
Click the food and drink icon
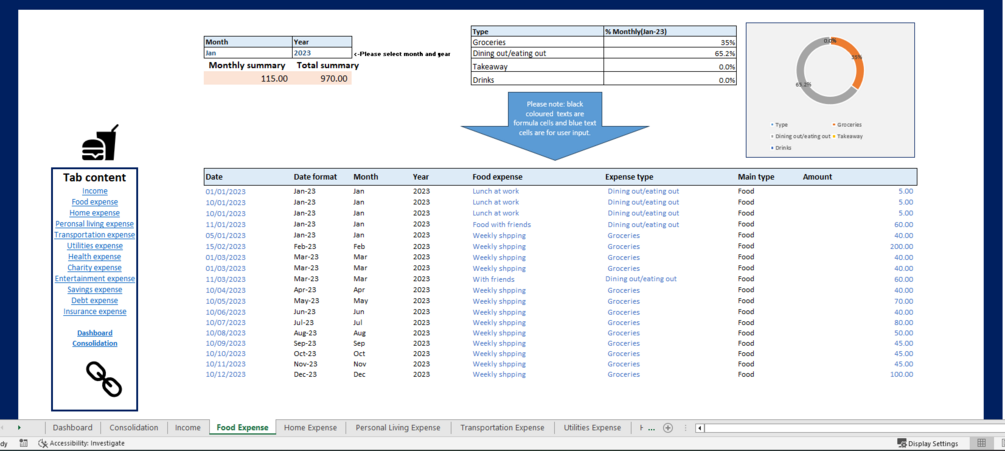point(100,142)
